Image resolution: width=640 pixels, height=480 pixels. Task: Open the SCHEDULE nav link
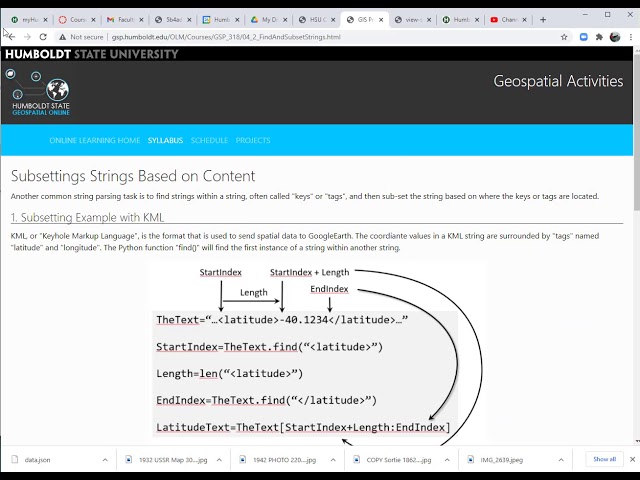coord(209,140)
